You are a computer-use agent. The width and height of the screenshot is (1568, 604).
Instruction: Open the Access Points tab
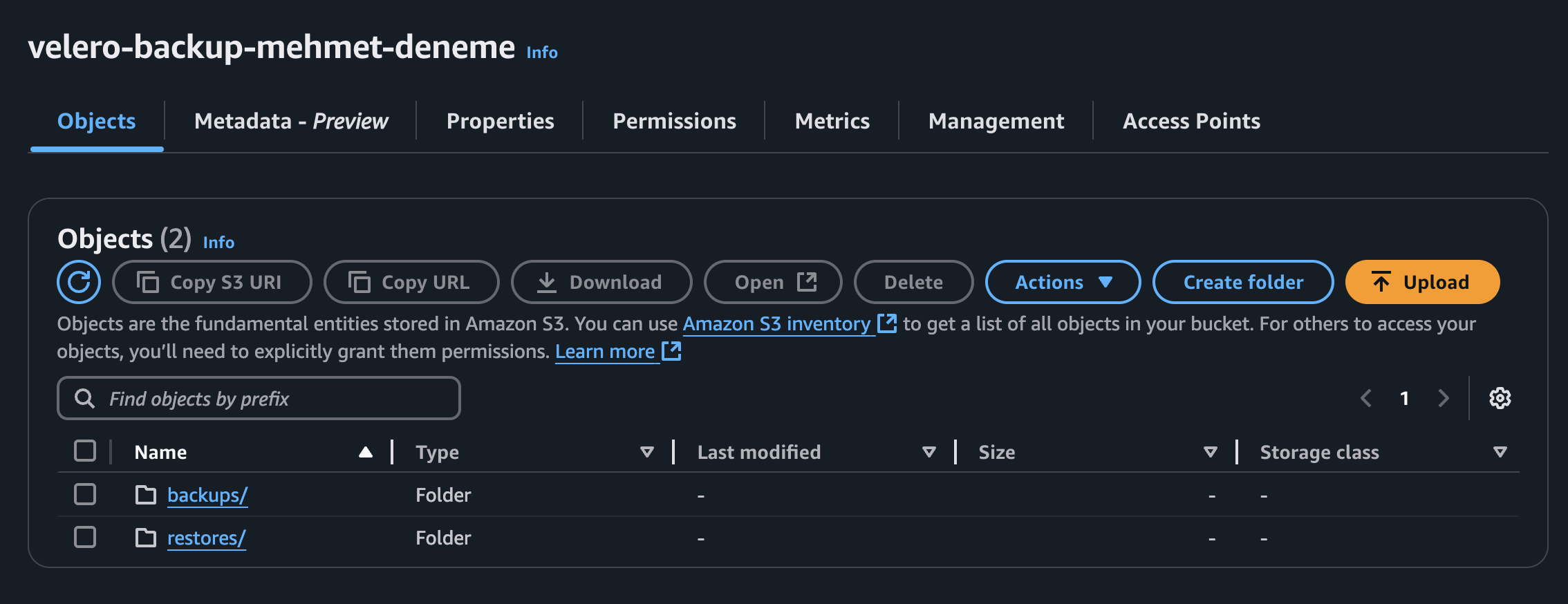pyautogui.click(x=1191, y=121)
